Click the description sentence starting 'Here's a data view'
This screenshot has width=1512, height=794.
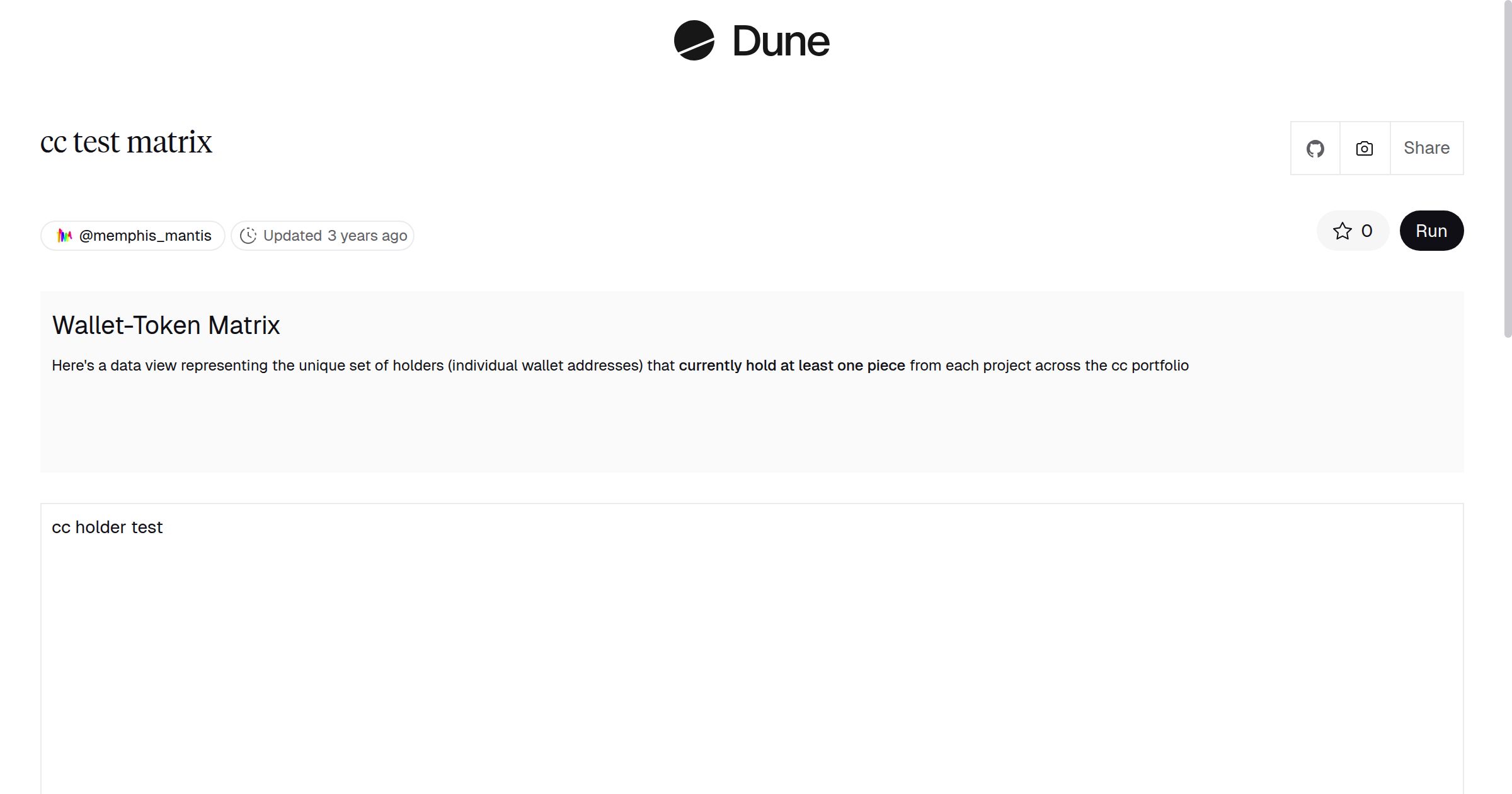pyautogui.click(x=363, y=365)
